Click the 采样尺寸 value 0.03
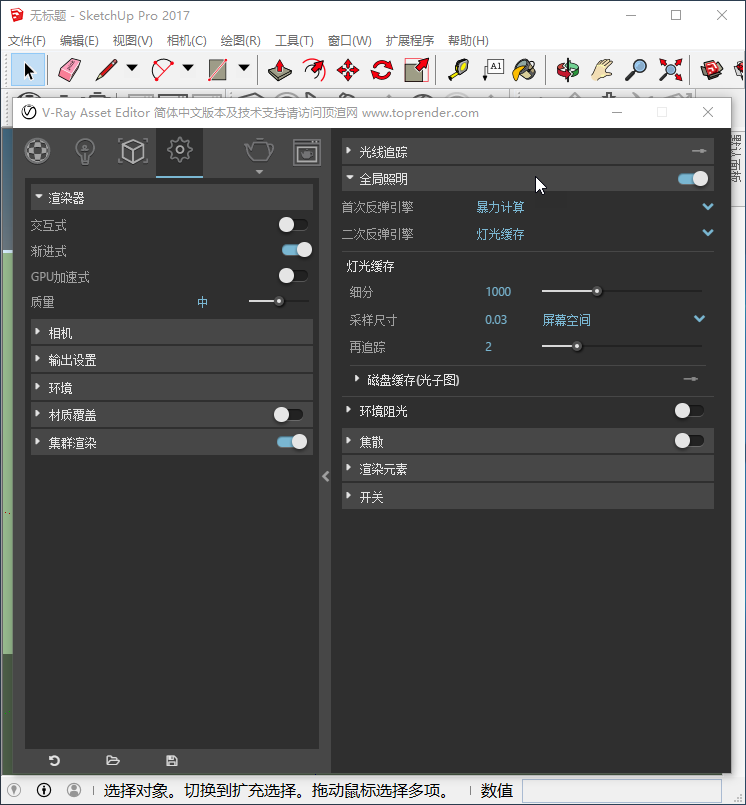Screen dimensions: 746x805 [496, 320]
